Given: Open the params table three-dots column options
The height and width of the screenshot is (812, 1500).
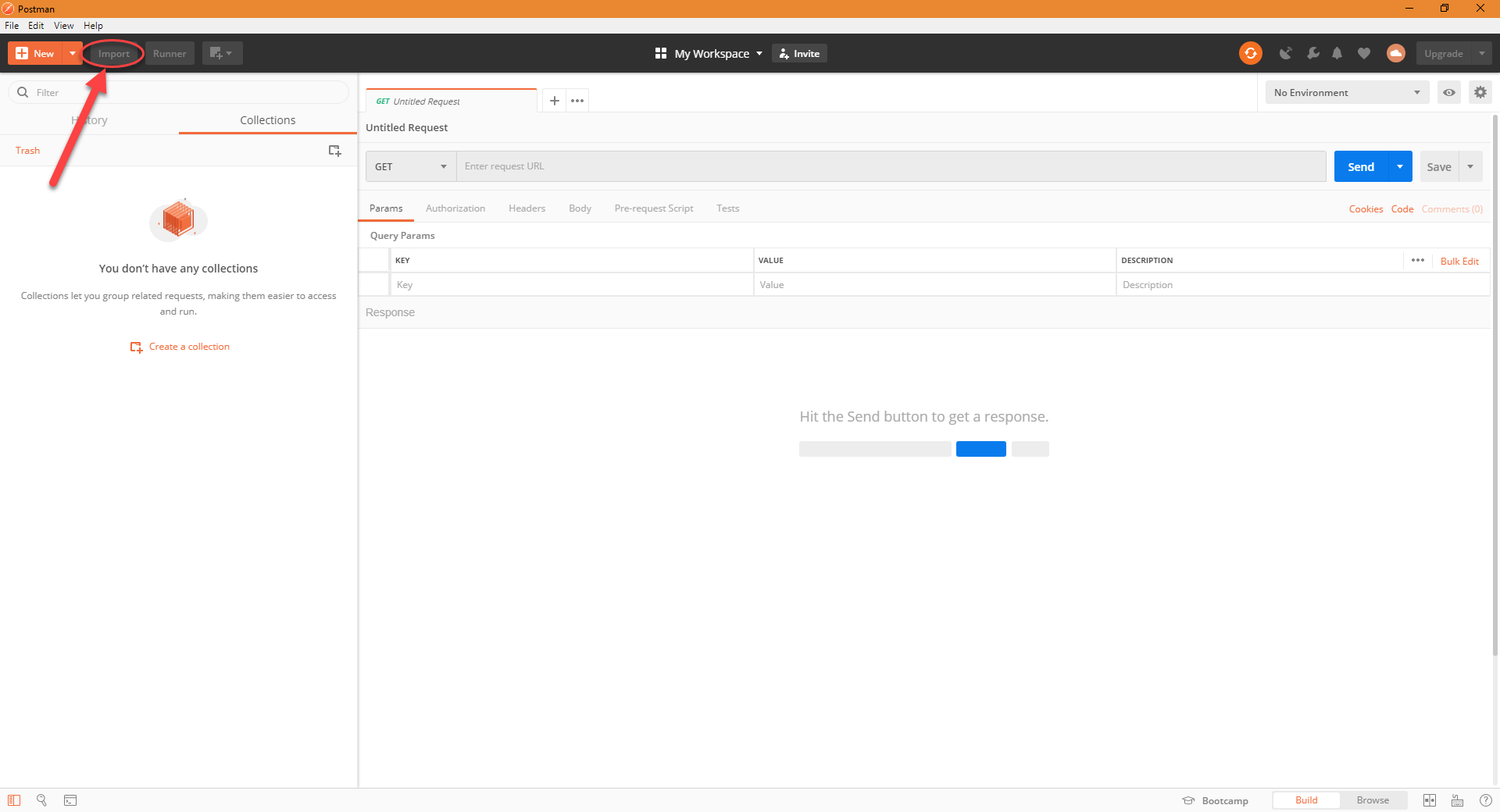Looking at the screenshot, I should point(1418,260).
